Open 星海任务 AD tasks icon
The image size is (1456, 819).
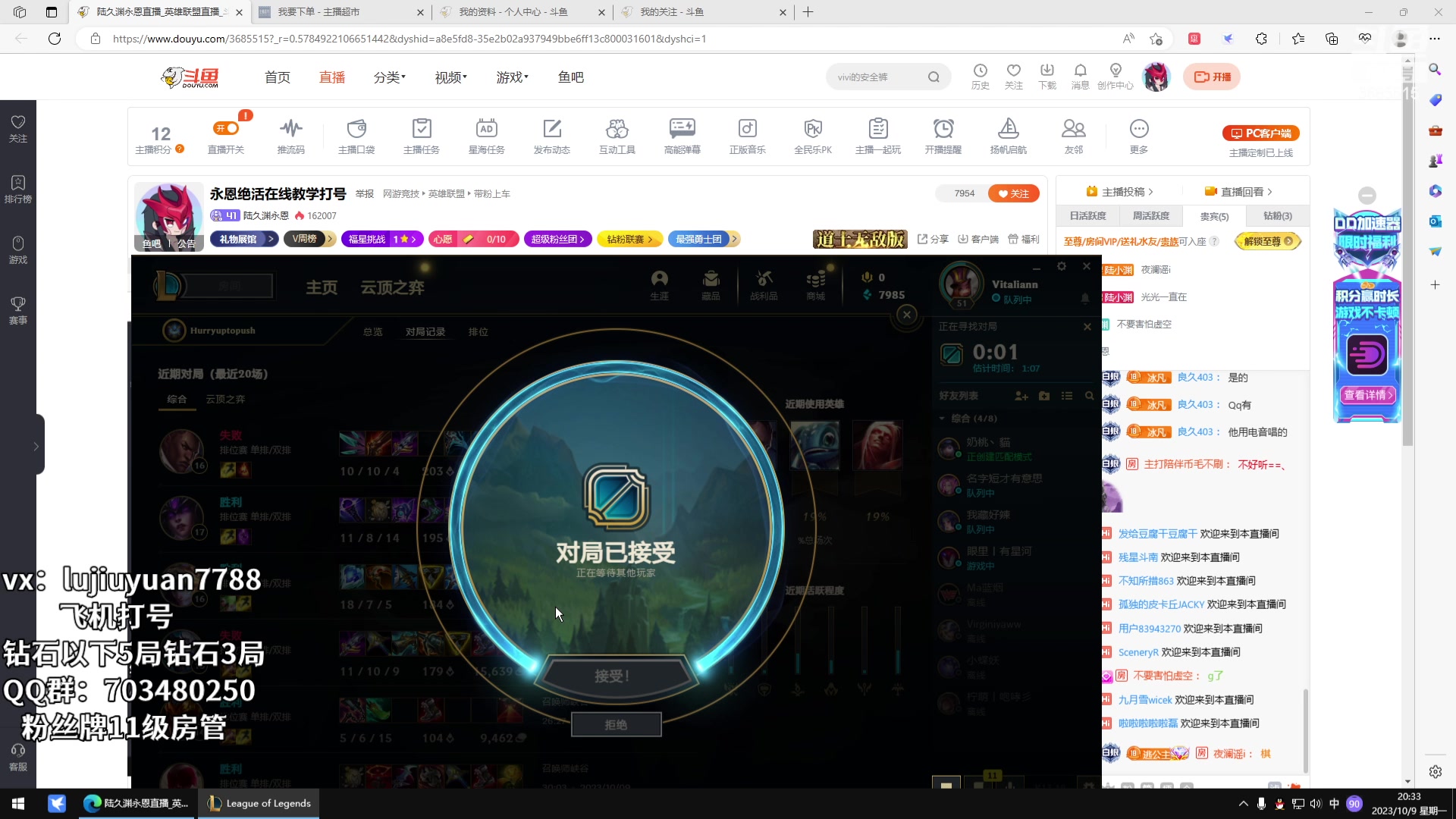(487, 136)
